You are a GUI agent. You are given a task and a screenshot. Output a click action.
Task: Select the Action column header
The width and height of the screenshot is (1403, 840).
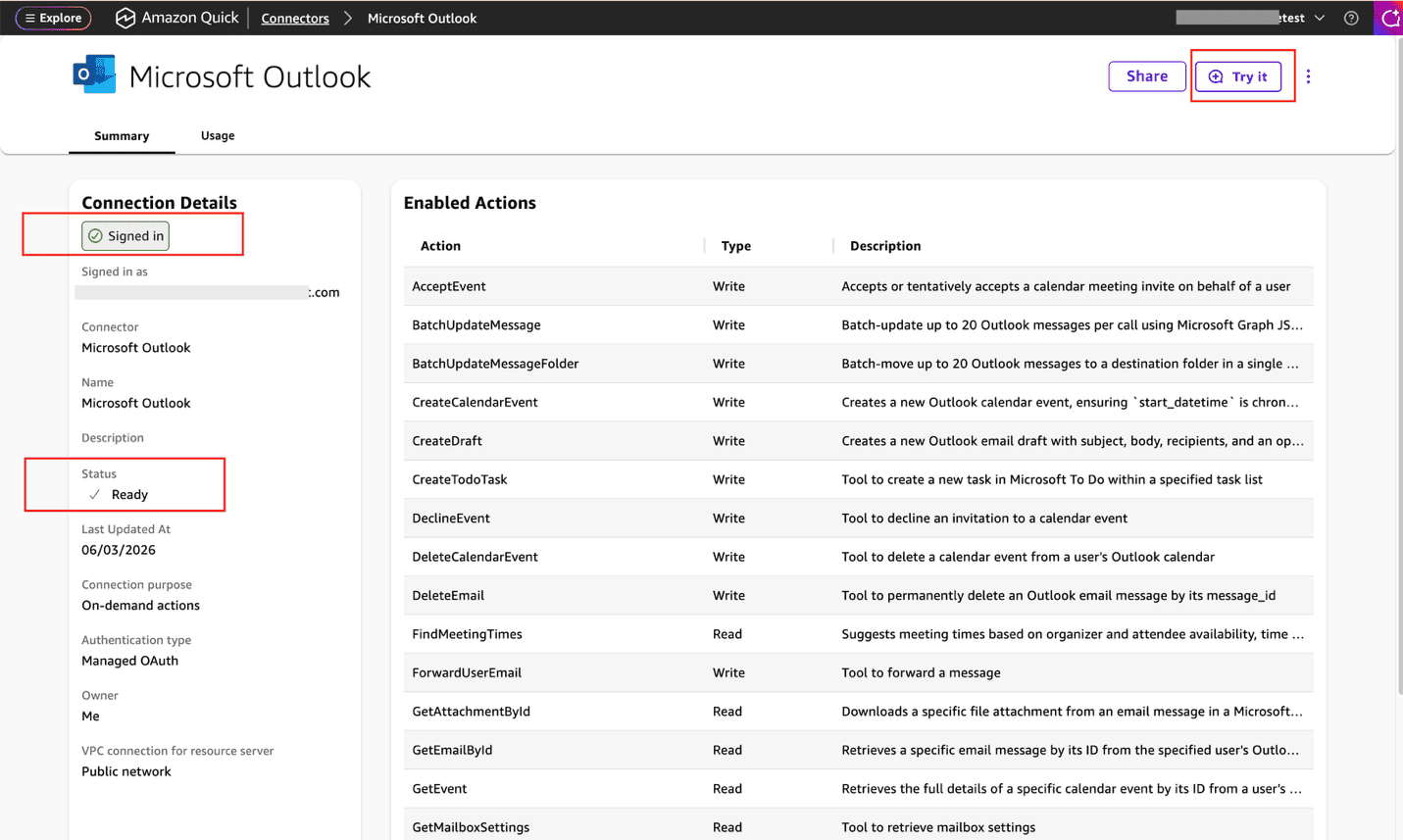pyautogui.click(x=440, y=246)
